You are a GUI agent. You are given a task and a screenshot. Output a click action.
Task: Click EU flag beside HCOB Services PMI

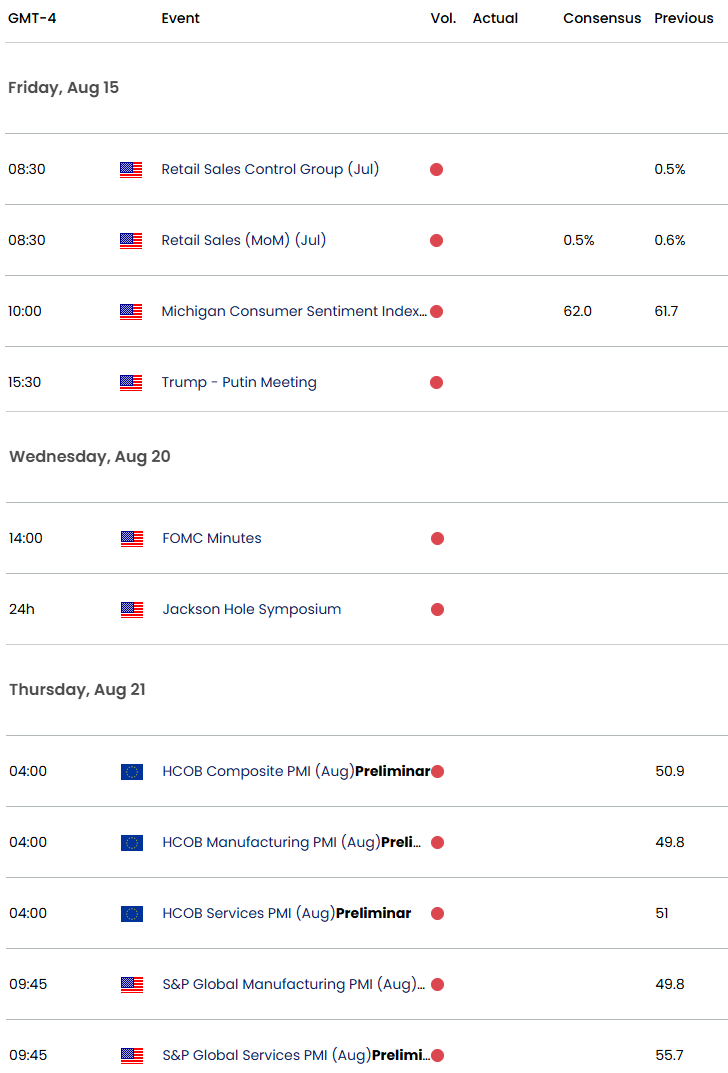coord(132,913)
